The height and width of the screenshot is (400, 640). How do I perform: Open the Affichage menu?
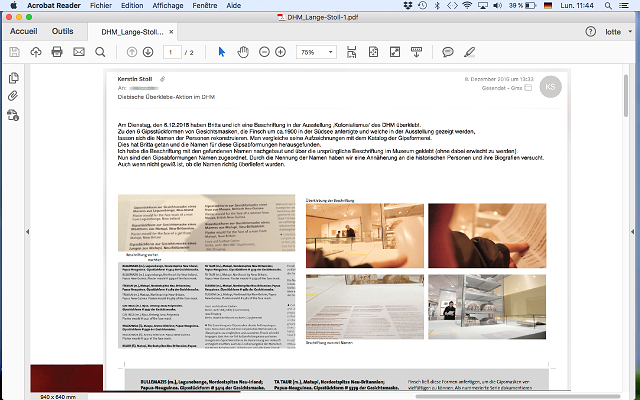(168, 5)
